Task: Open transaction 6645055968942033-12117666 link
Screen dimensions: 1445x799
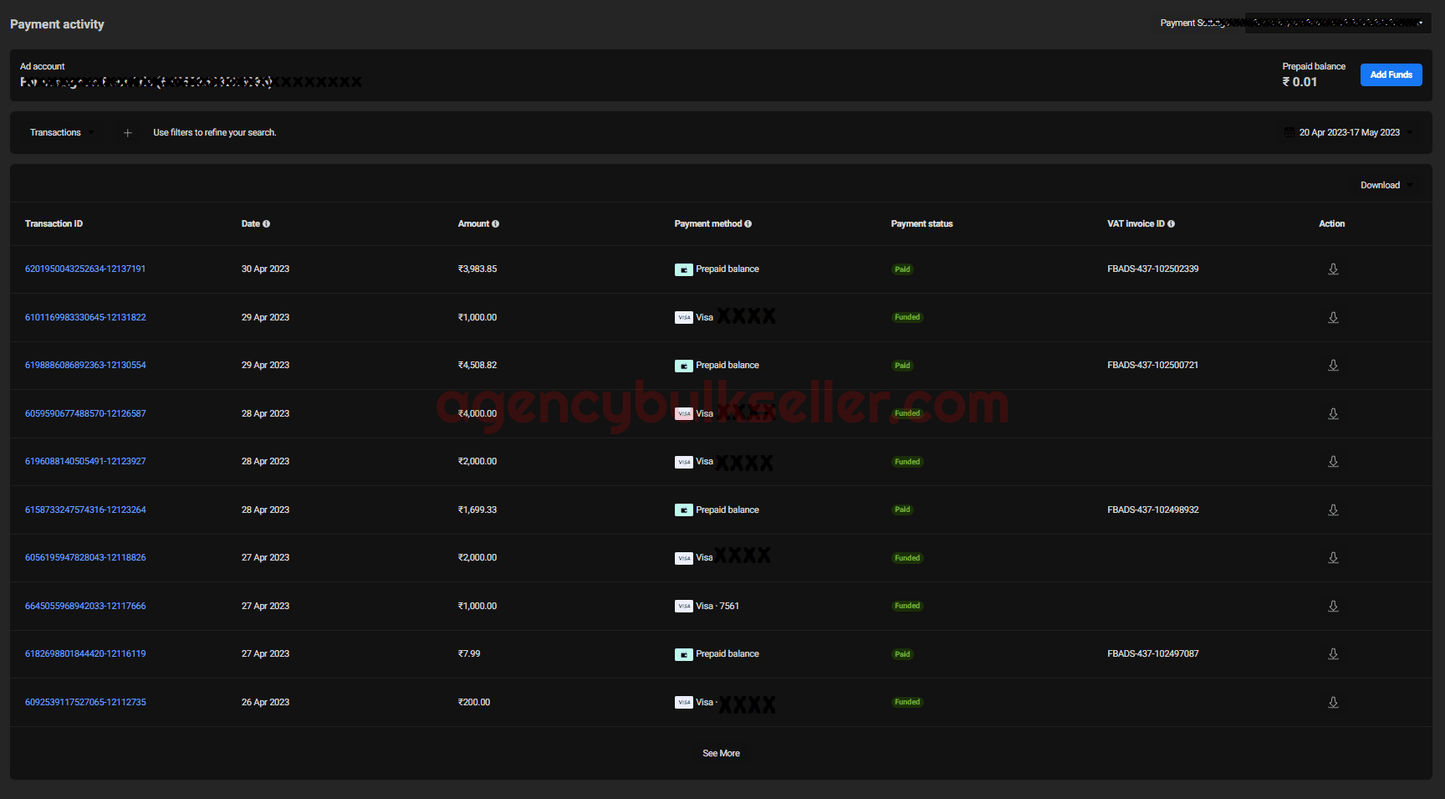Action: (x=85, y=606)
